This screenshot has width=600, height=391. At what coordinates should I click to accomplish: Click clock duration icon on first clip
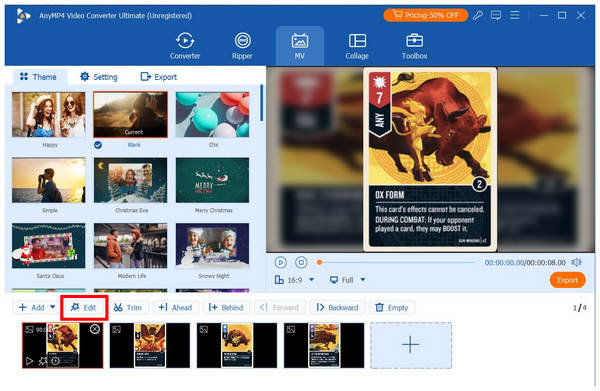pyautogui.click(x=55, y=361)
